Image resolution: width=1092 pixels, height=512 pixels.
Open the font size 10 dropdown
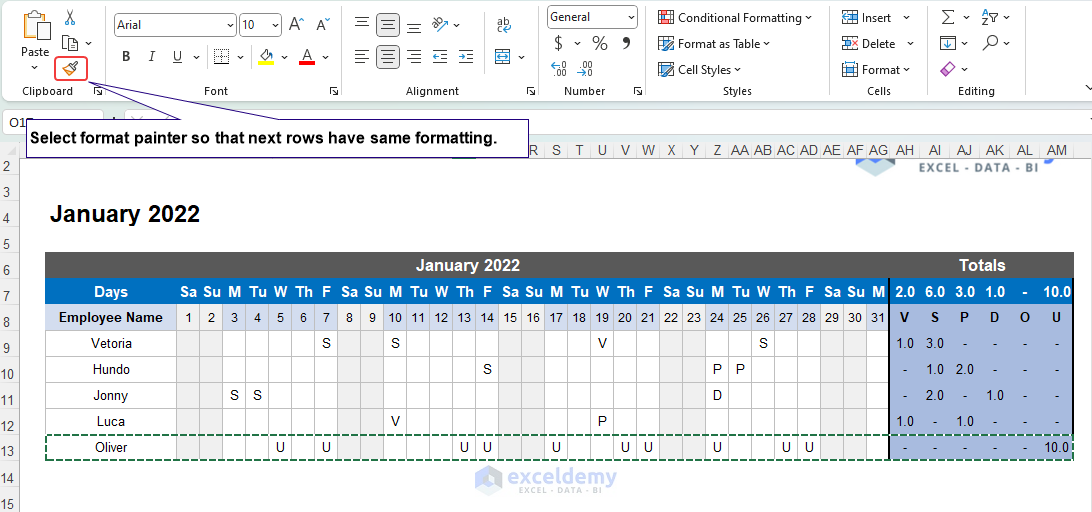point(275,25)
